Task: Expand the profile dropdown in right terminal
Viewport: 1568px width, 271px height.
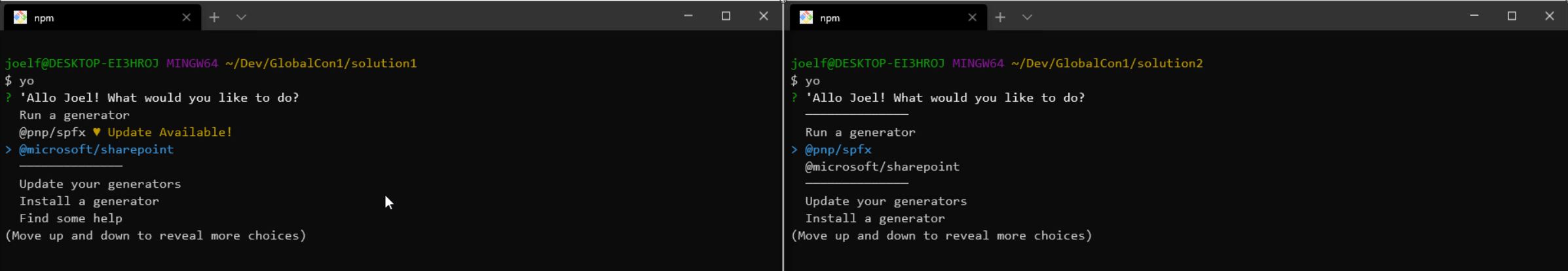Action: point(1027,18)
